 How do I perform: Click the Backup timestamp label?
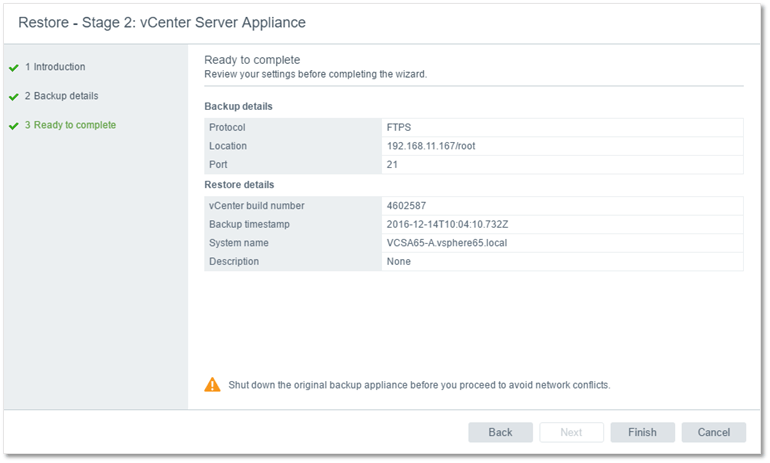(x=249, y=224)
